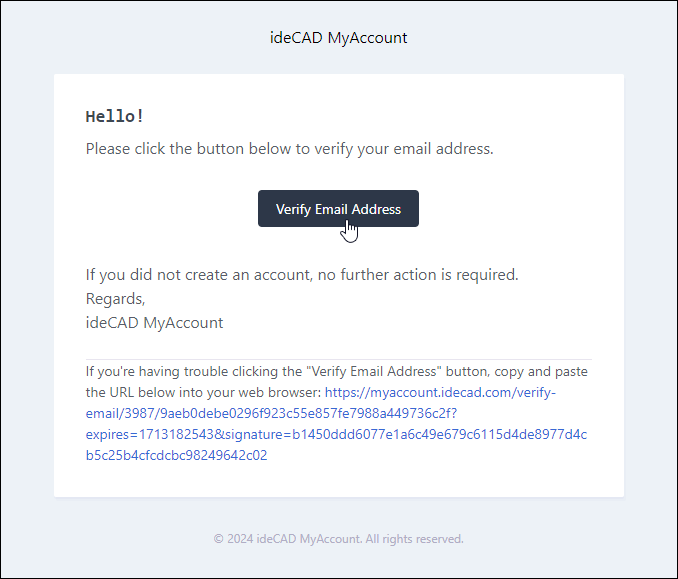Click "All rights reserved." in the footer
This screenshot has width=678, height=579.
[414, 539]
